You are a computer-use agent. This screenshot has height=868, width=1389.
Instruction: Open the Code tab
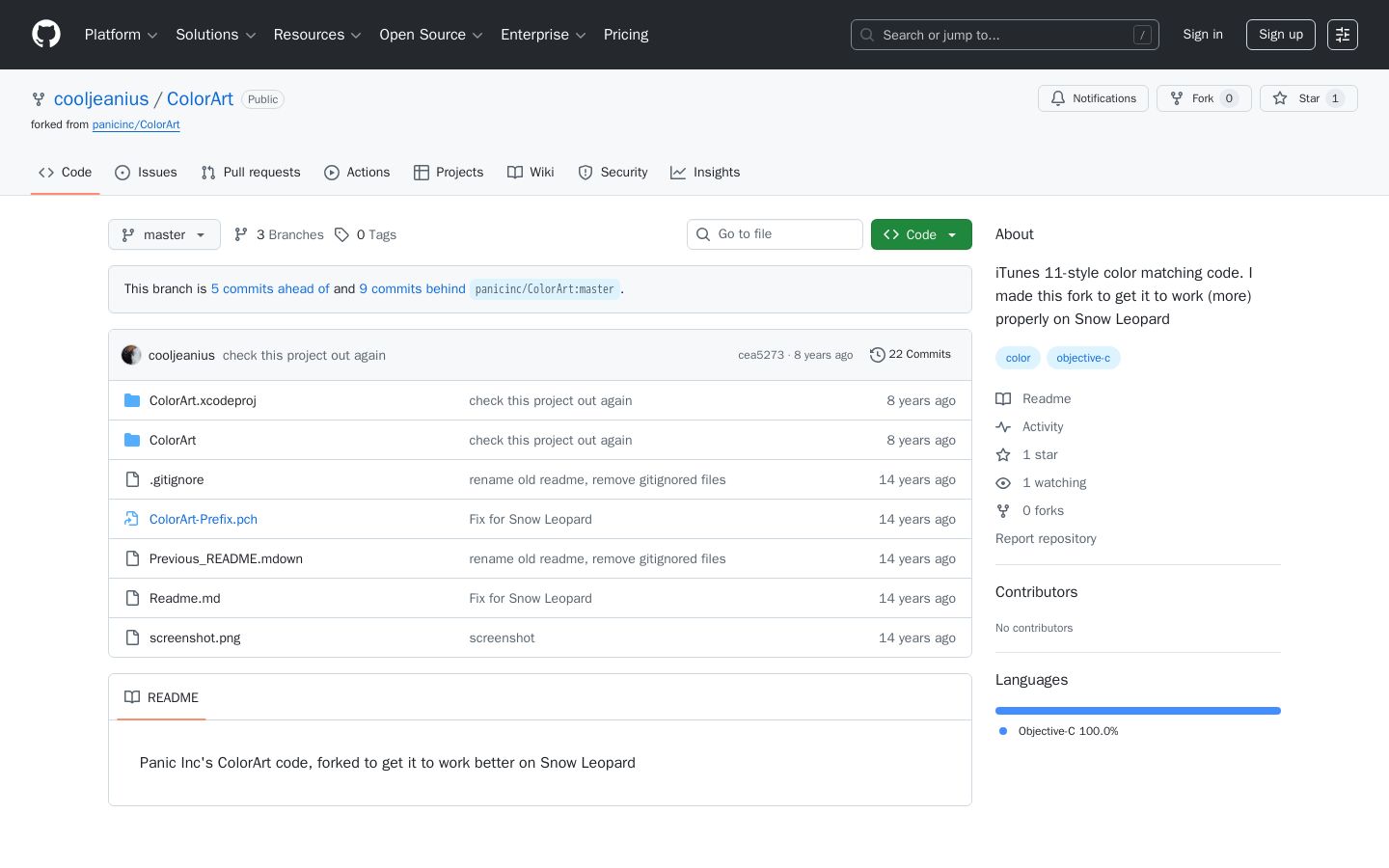click(66, 173)
